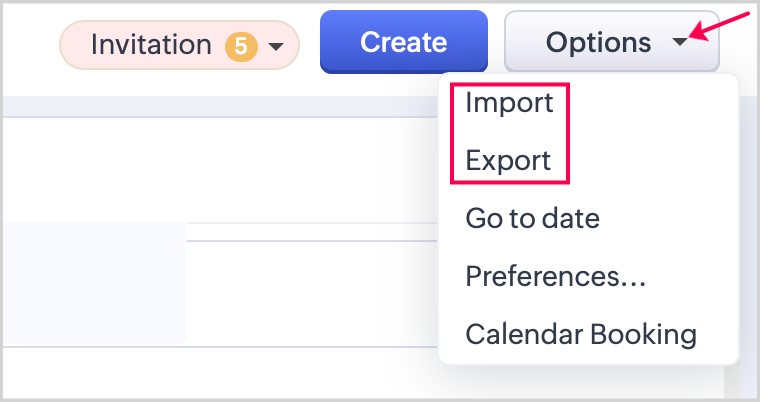Screen dimensions: 760x402
Task: Click the light blue calendar header band
Action: click(x=220, y=106)
